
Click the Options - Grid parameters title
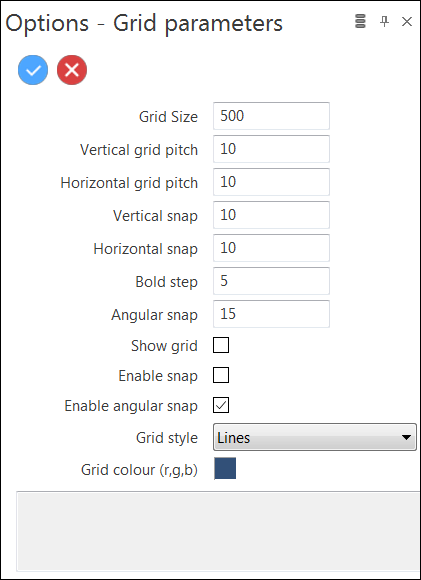[144, 24]
